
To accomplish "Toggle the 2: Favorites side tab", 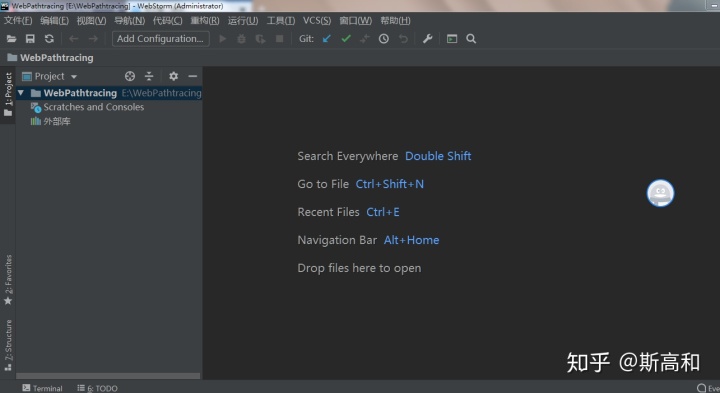I will click(x=8, y=280).
